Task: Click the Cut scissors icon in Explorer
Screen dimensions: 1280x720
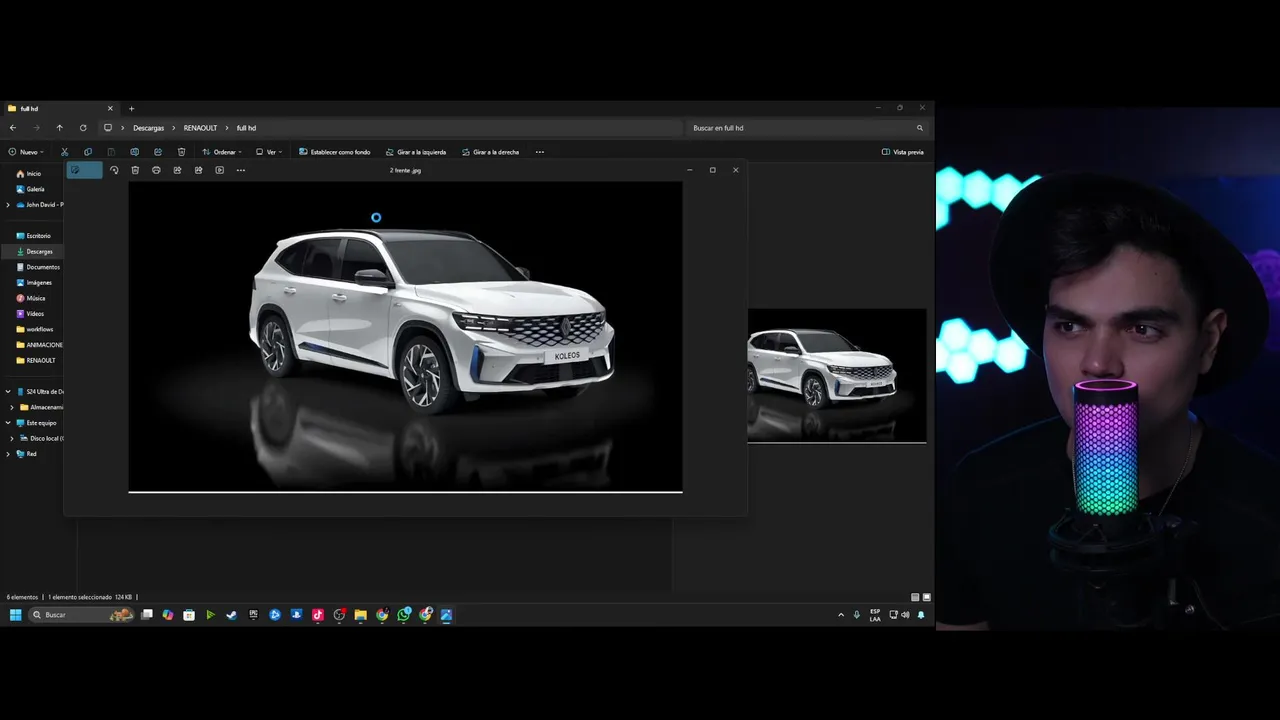Action: click(64, 152)
